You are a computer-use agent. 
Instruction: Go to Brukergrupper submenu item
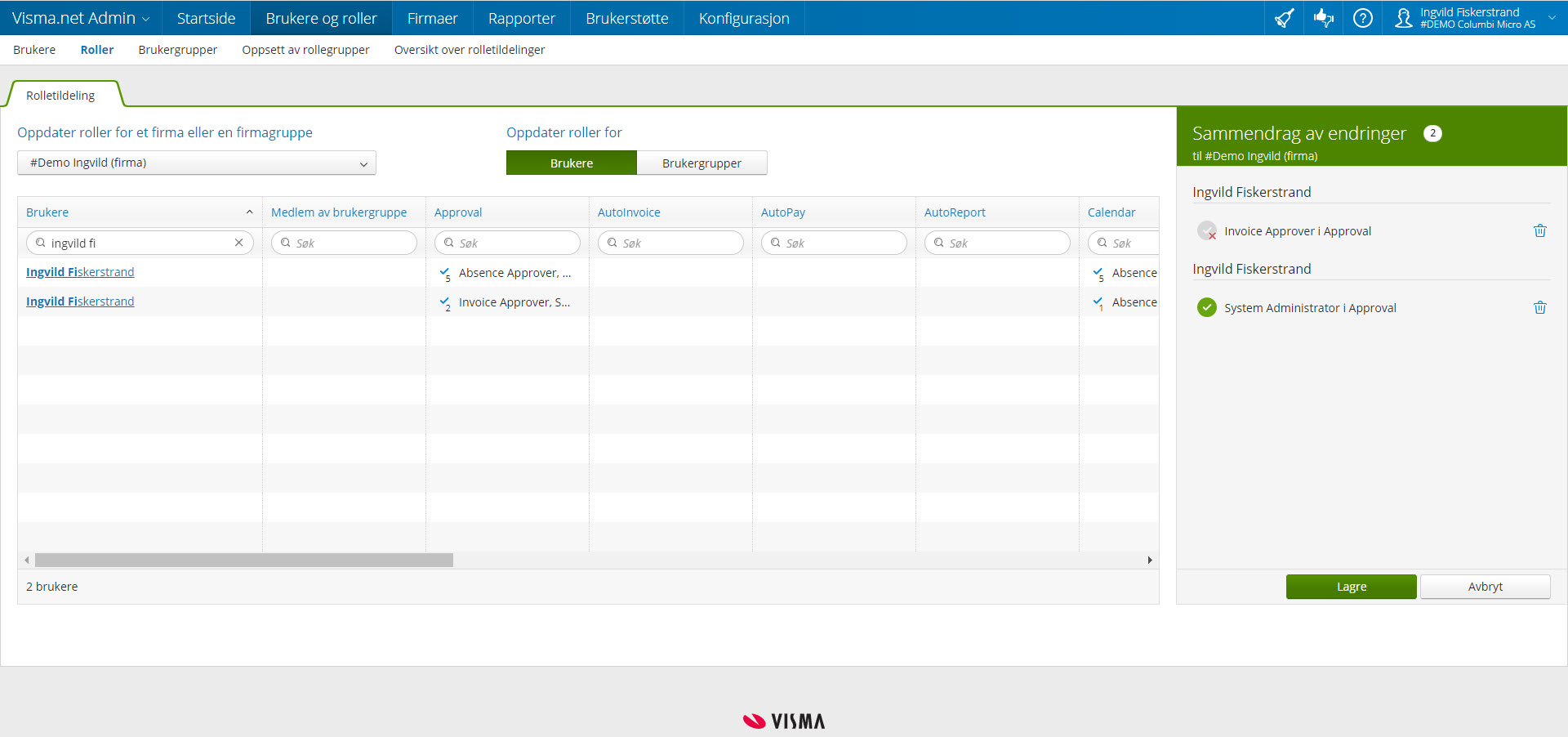[178, 50]
